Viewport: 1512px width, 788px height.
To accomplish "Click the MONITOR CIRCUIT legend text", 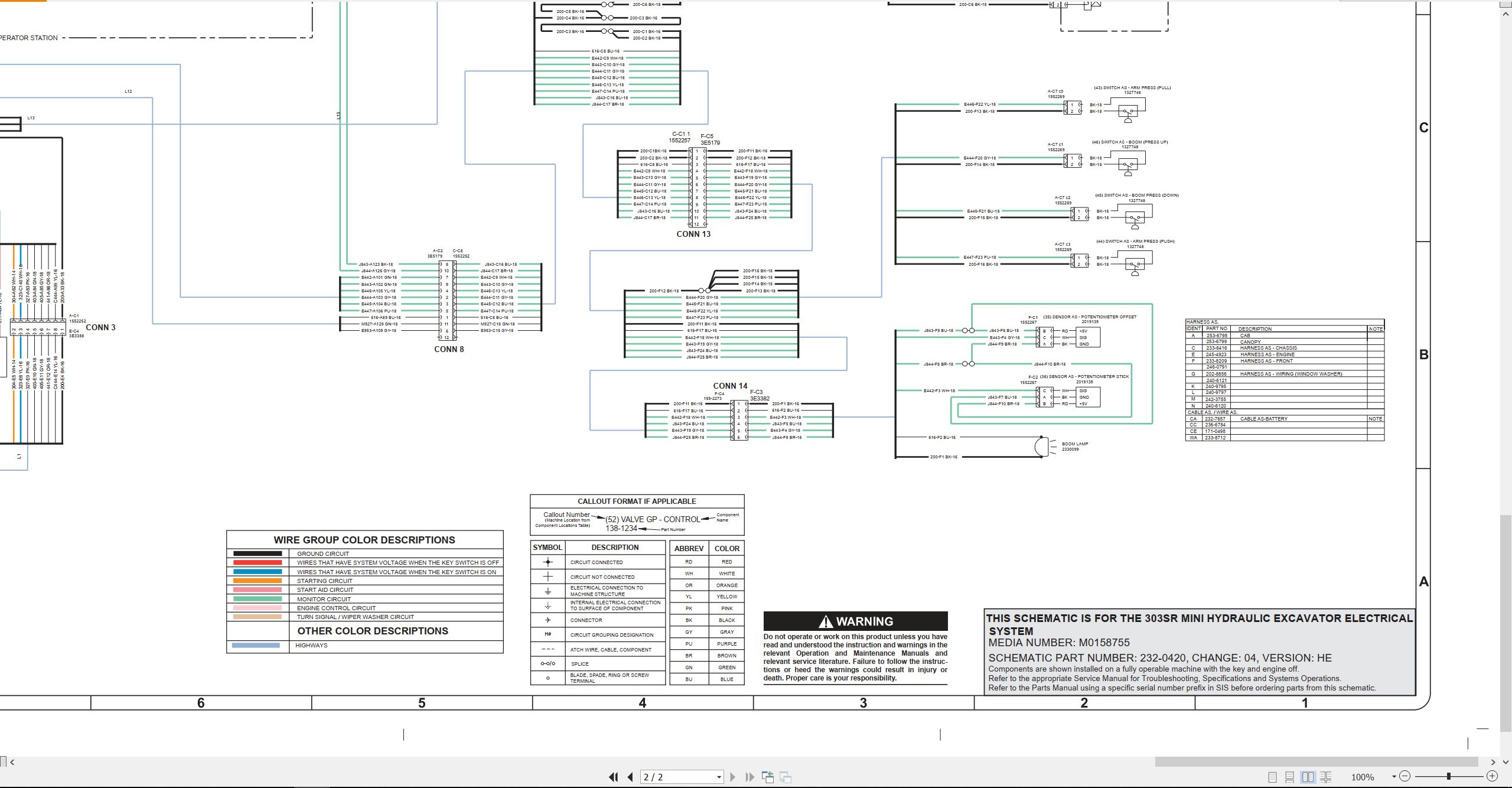I will 324,599.
